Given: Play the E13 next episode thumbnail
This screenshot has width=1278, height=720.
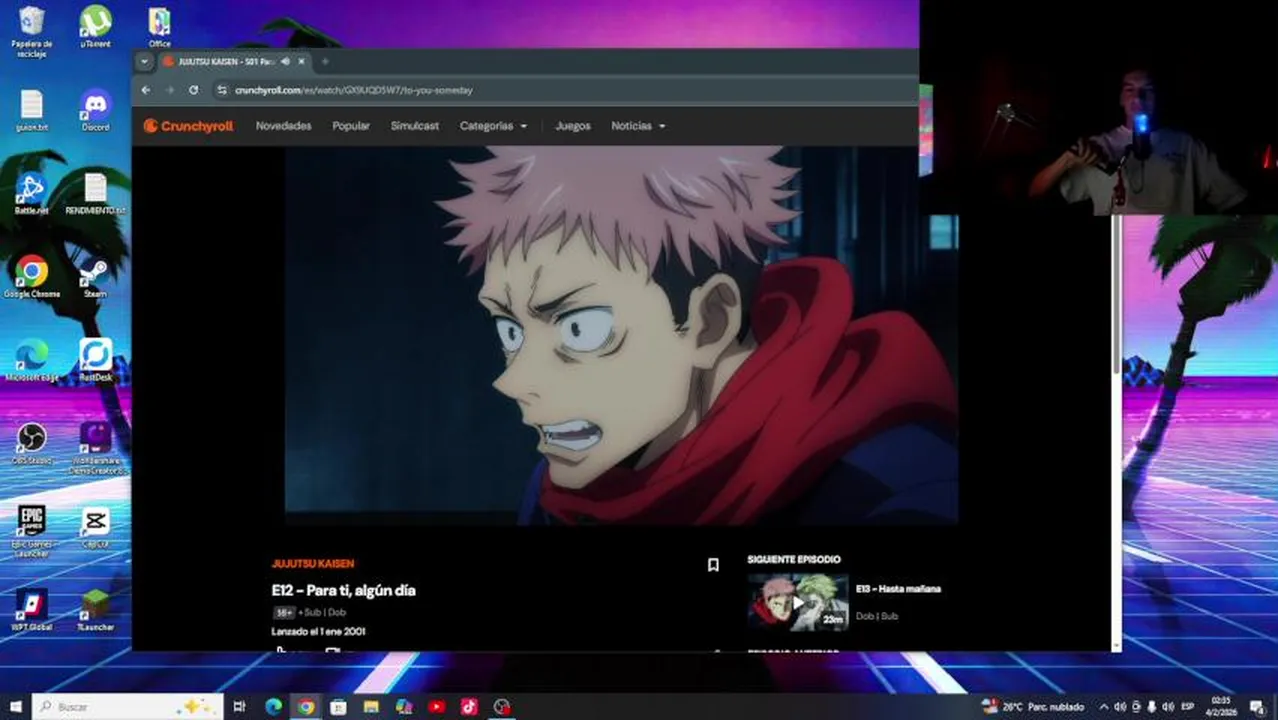Looking at the screenshot, I should pos(798,602).
